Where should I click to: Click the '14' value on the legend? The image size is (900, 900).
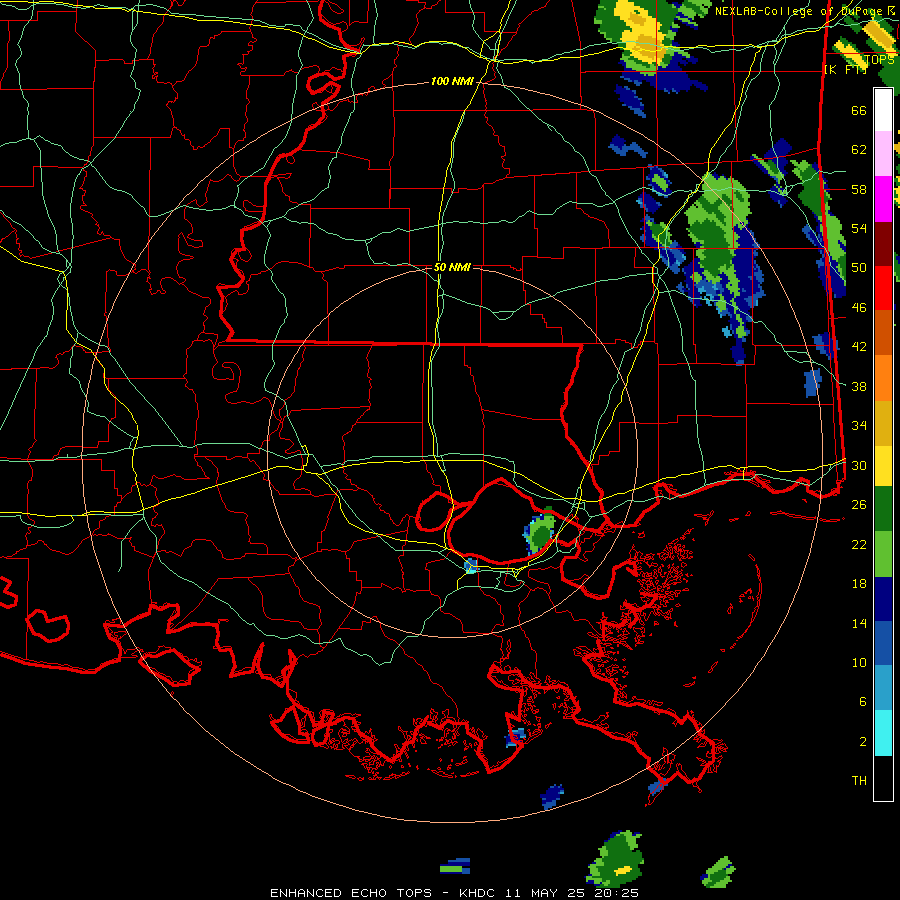pyautogui.click(x=859, y=623)
